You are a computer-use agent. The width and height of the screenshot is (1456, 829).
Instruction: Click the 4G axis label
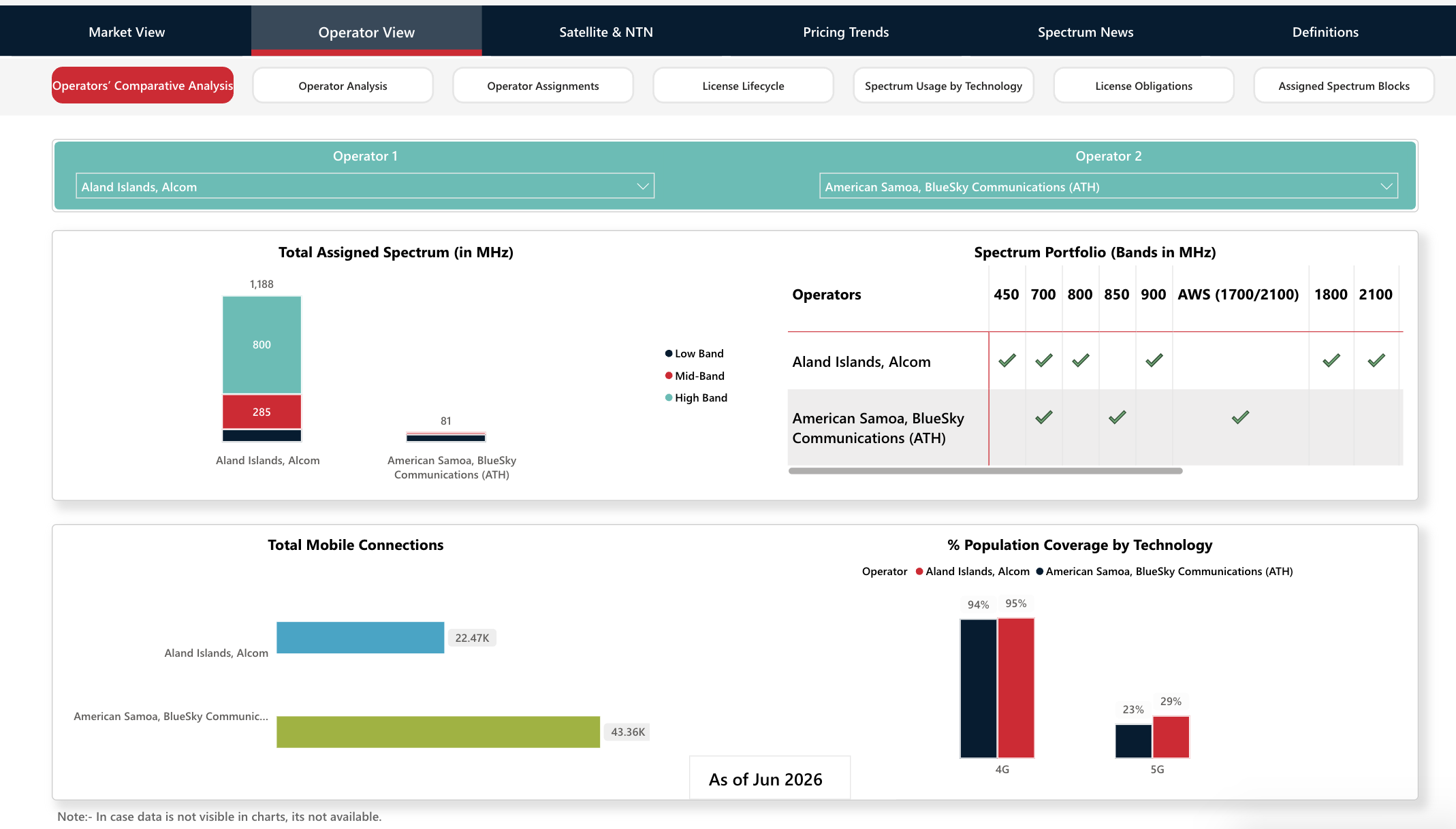(x=1002, y=769)
